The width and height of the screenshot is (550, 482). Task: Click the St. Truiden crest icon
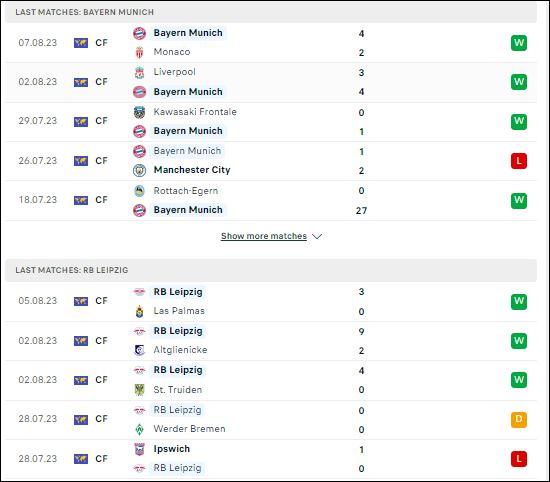139,390
